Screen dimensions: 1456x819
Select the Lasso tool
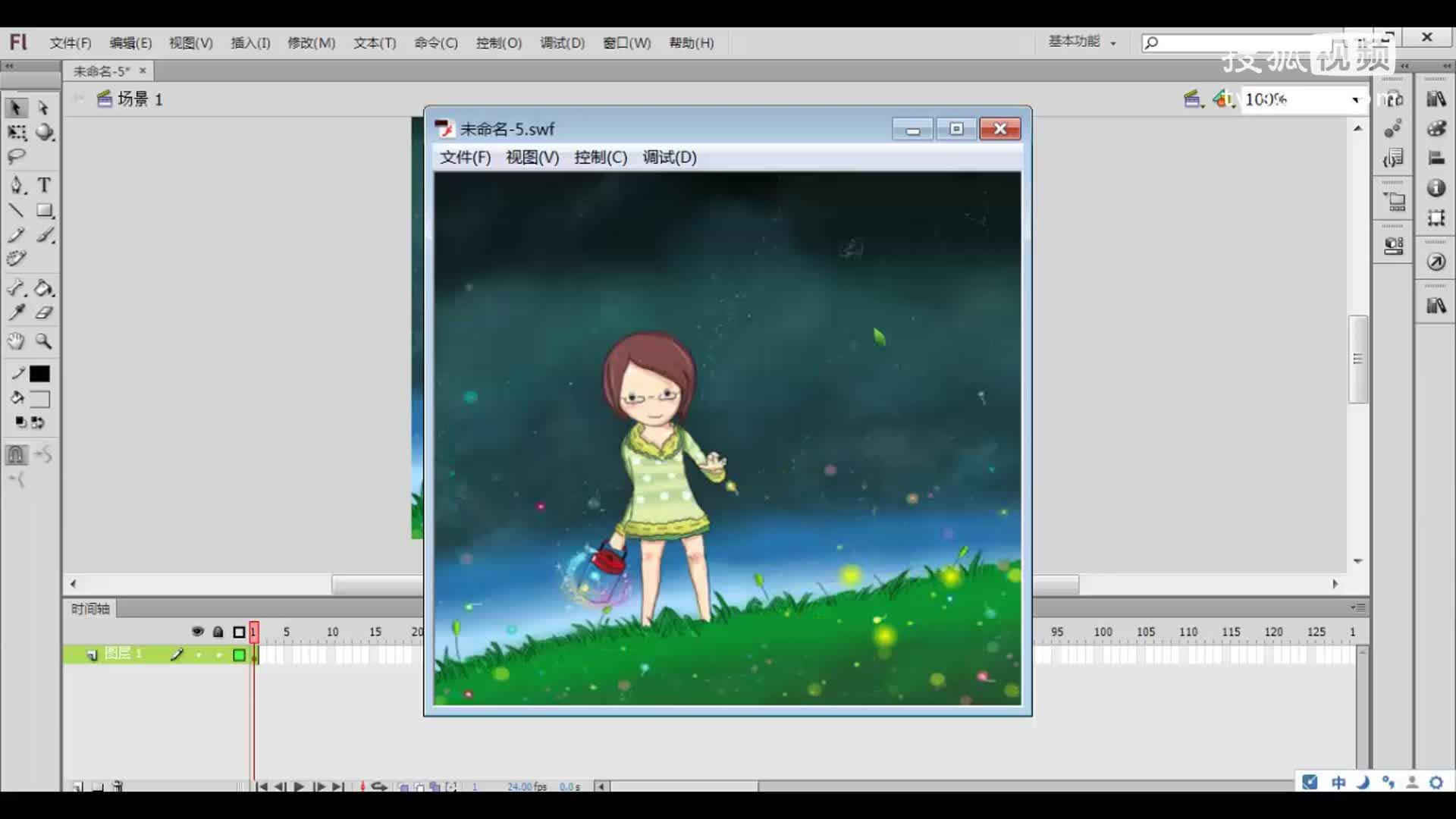[x=17, y=157]
